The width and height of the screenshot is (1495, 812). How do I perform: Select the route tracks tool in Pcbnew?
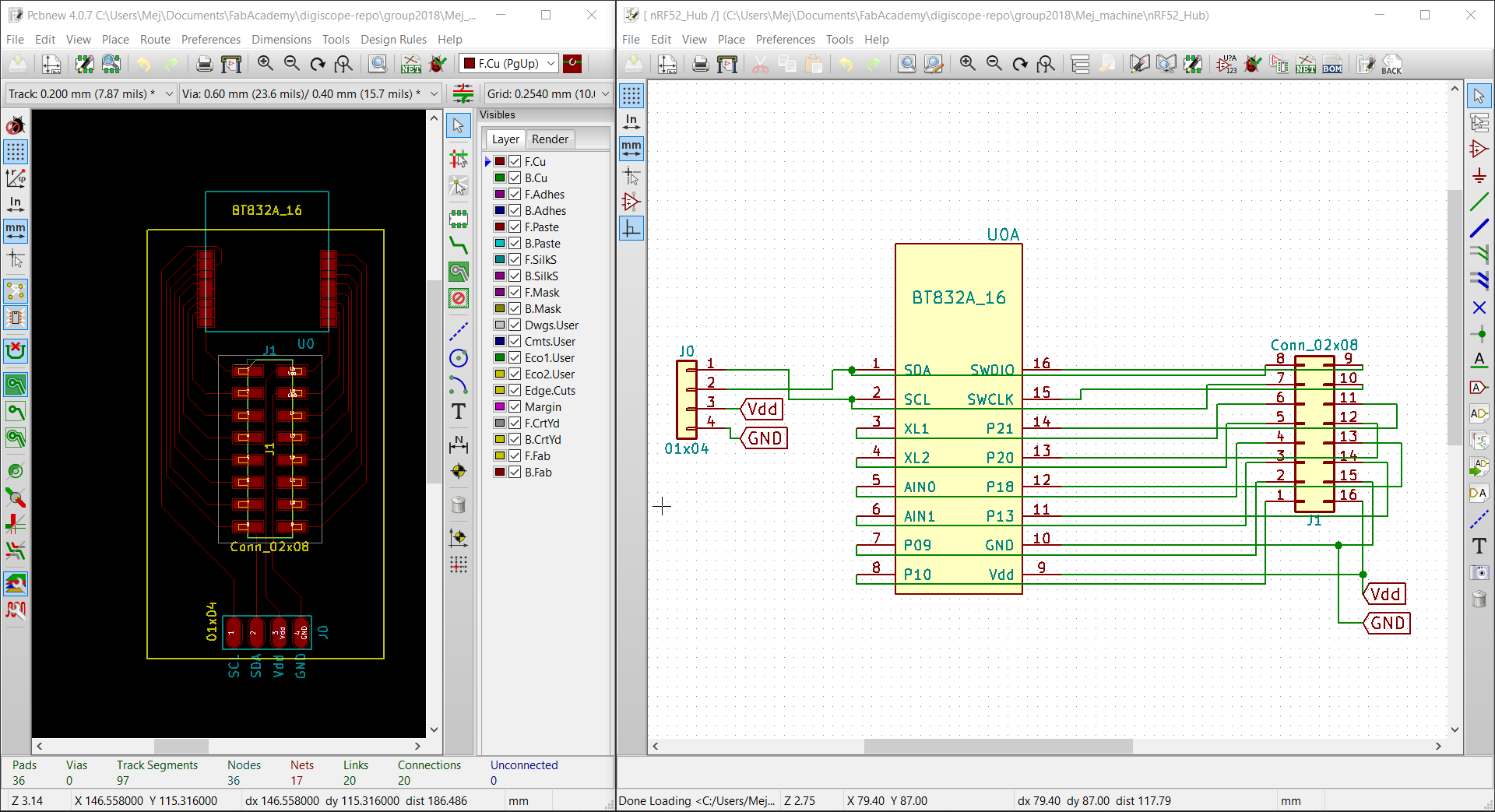[459, 246]
